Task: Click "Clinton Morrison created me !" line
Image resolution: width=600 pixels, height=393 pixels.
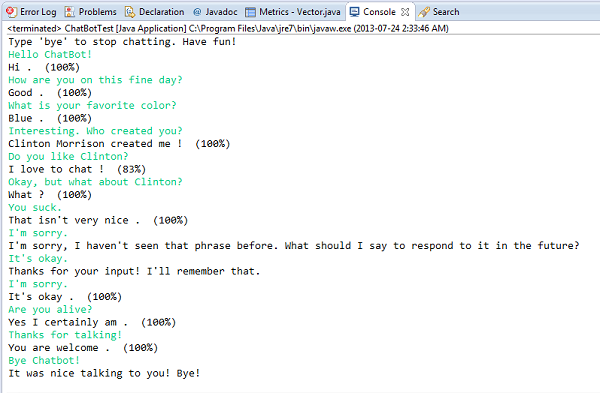Action: [x=119, y=144]
